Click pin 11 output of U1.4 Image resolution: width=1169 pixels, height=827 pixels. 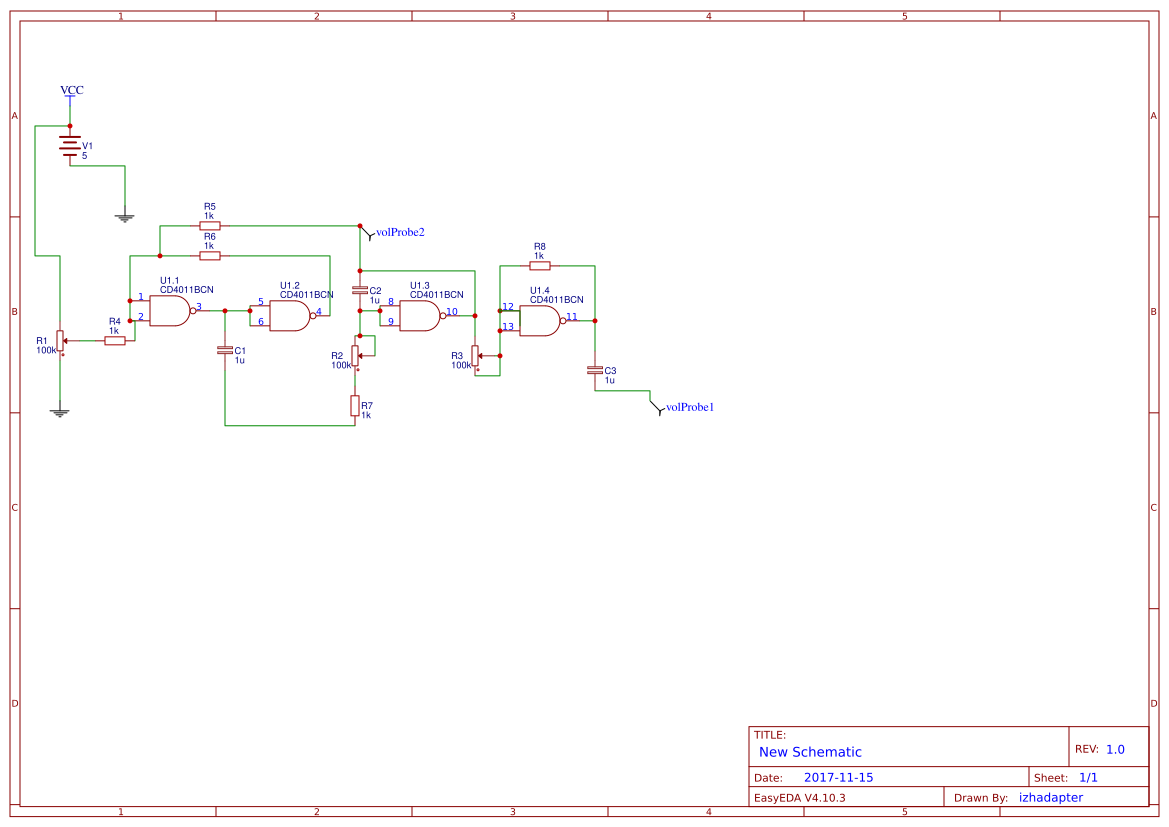click(x=572, y=317)
